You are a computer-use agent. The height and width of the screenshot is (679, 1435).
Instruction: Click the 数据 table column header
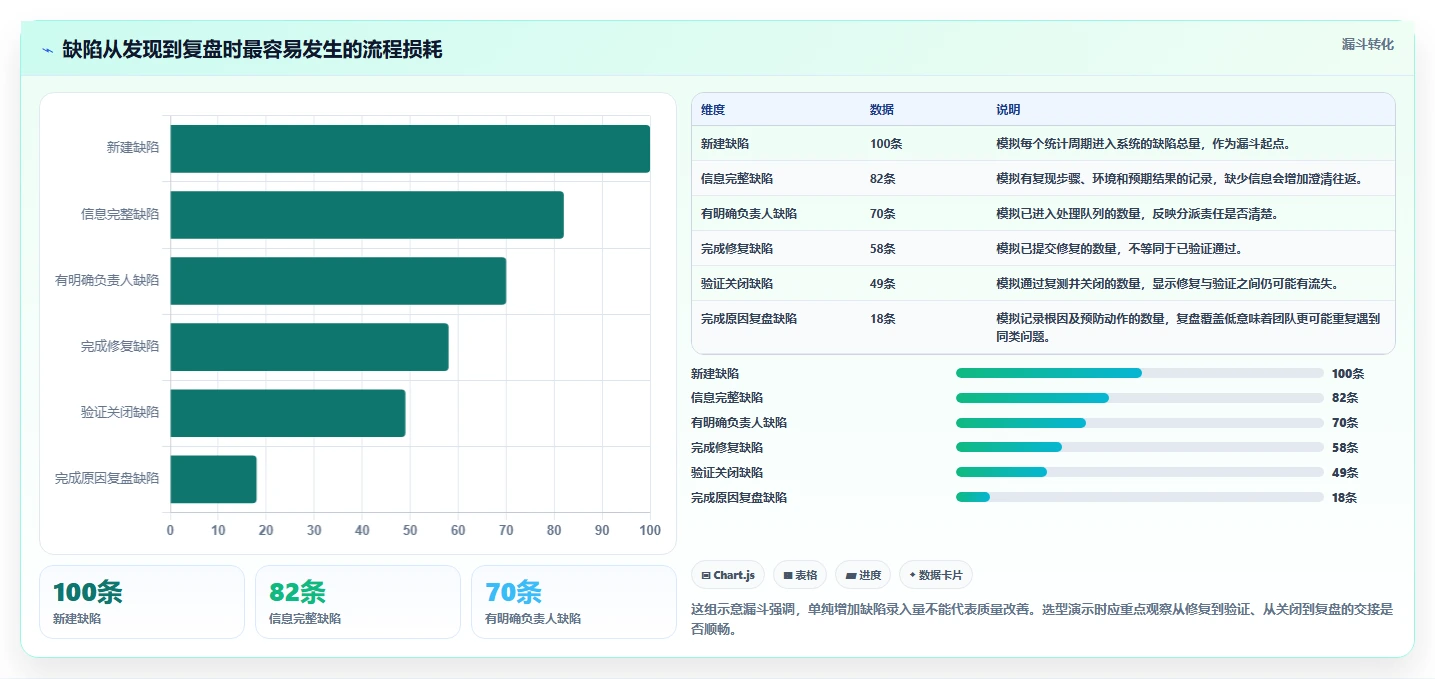point(882,109)
